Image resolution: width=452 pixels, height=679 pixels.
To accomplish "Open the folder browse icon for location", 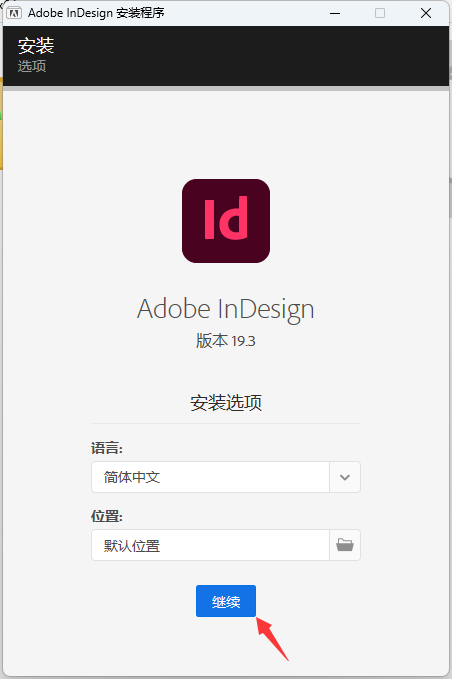I will tap(345, 545).
